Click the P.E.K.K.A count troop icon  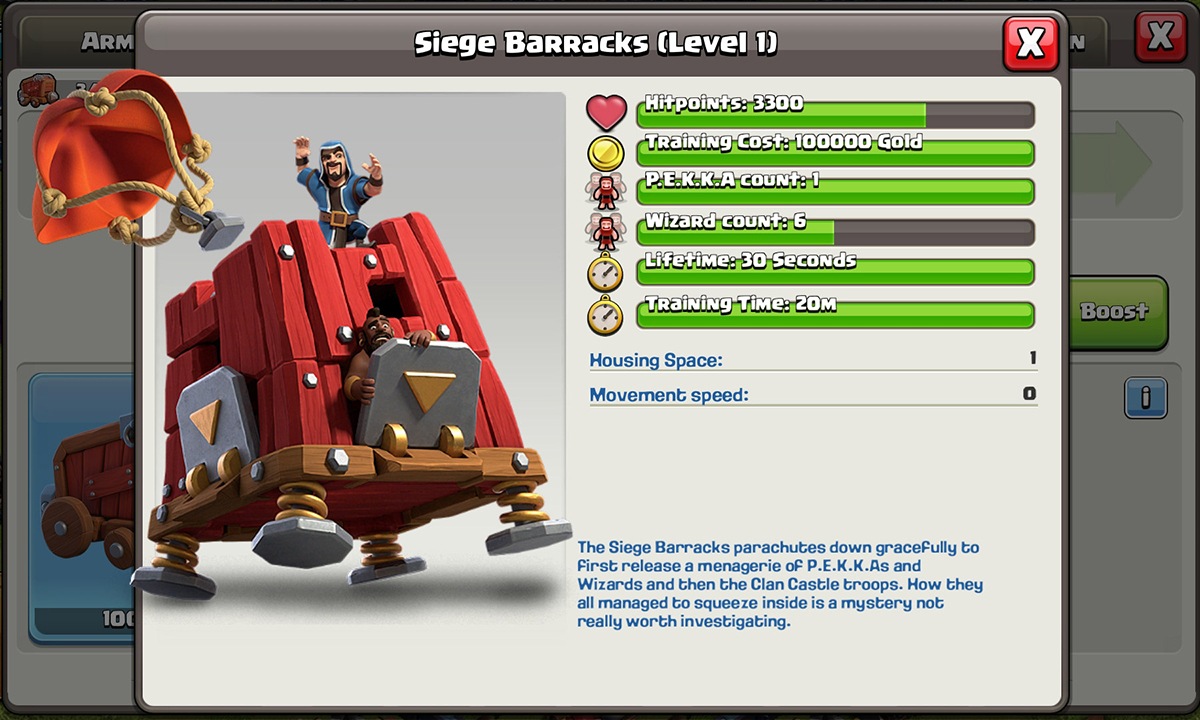pos(605,190)
